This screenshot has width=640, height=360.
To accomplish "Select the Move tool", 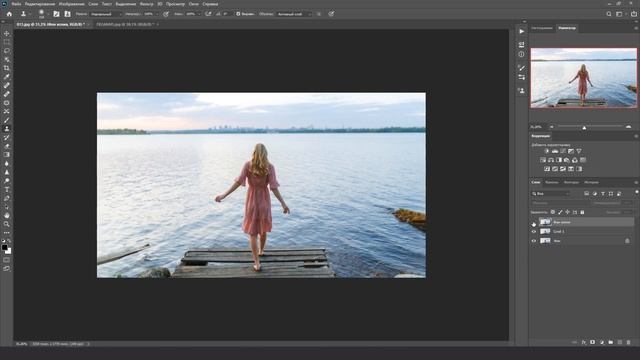I will tap(7, 33).
